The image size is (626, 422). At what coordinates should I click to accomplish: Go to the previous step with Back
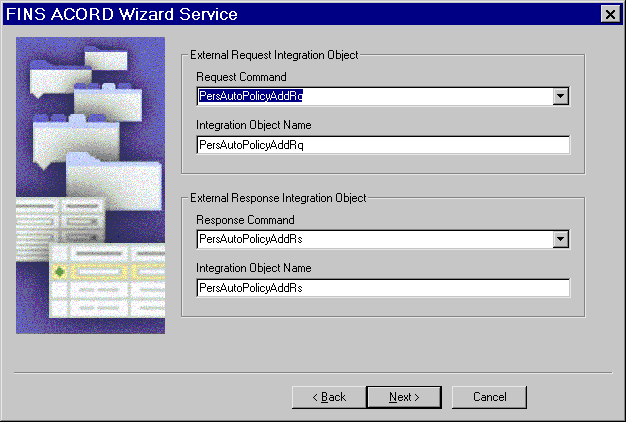pyautogui.click(x=329, y=397)
